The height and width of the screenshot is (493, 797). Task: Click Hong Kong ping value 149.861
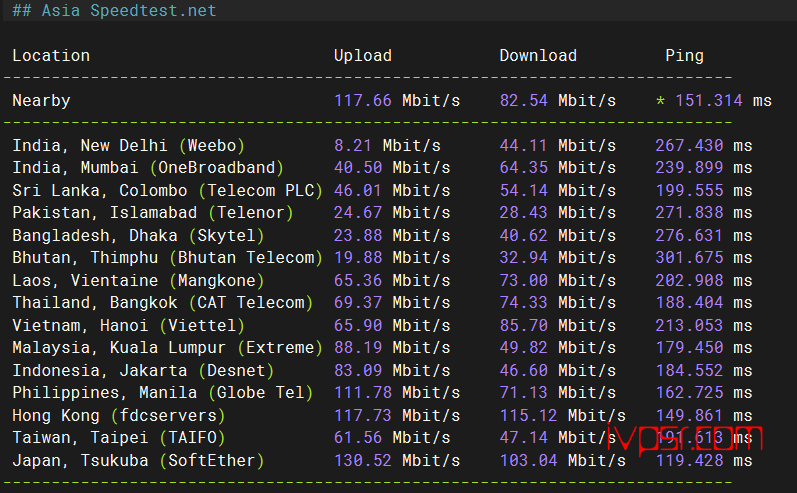[689, 415]
